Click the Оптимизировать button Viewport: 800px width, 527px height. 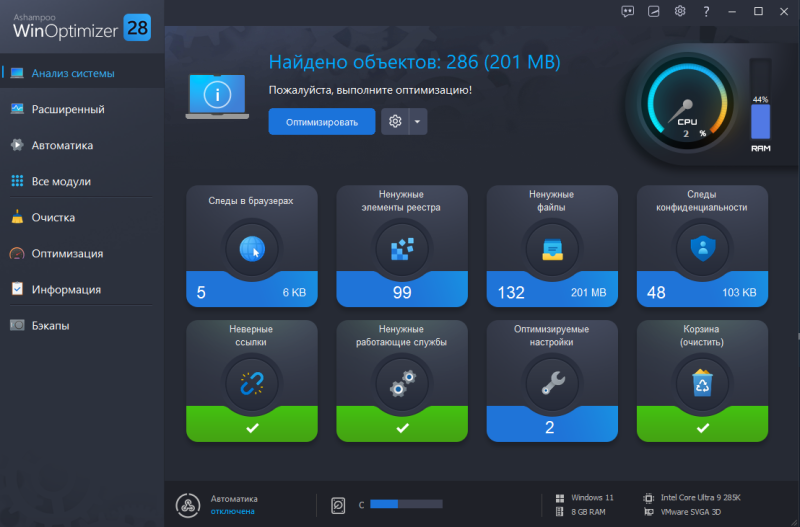(321, 122)
